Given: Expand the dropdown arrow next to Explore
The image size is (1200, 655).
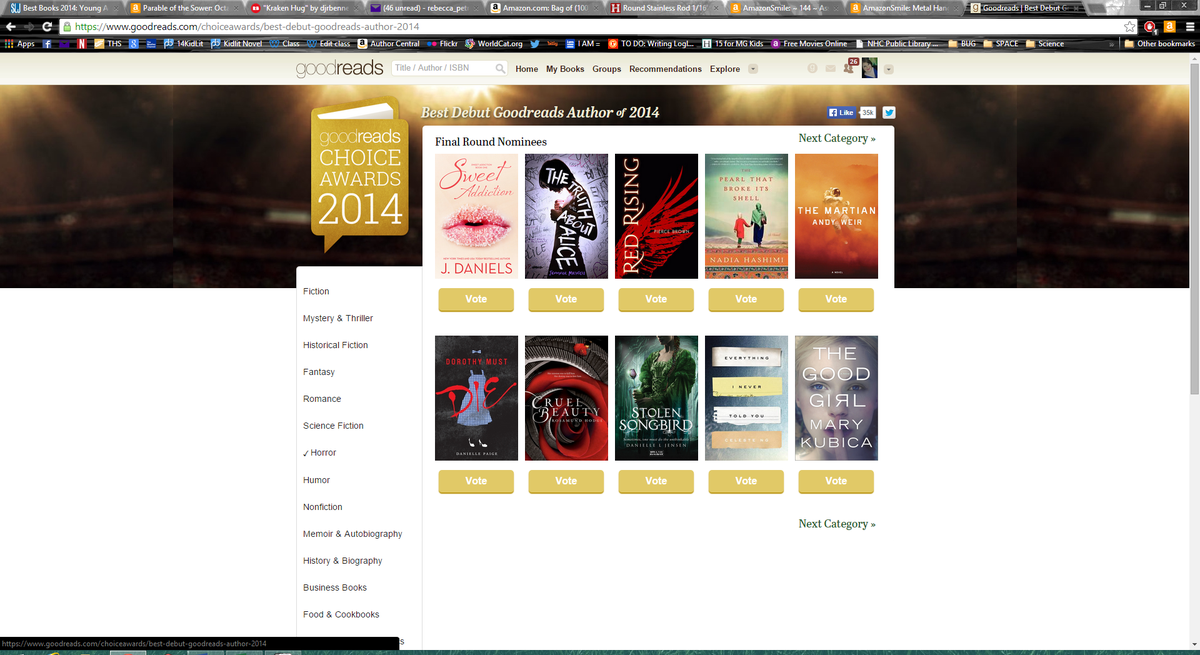Looking at the screenshot, I should [x=753, y=69].
